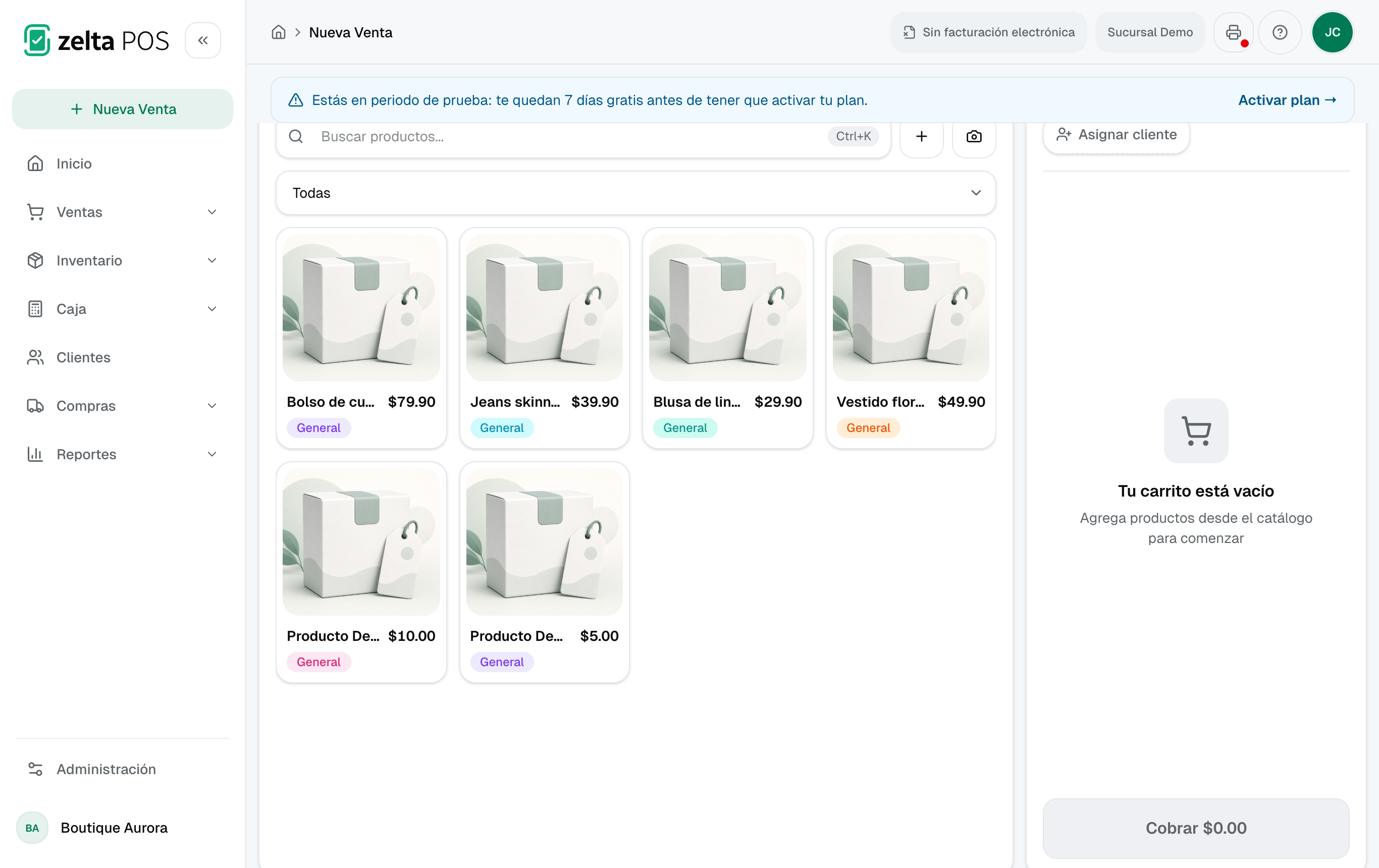The width and height of the screenshot is (1379, 868).
Task: Click the Tu carrito está vacío heading
Action: pos(1196,491)
